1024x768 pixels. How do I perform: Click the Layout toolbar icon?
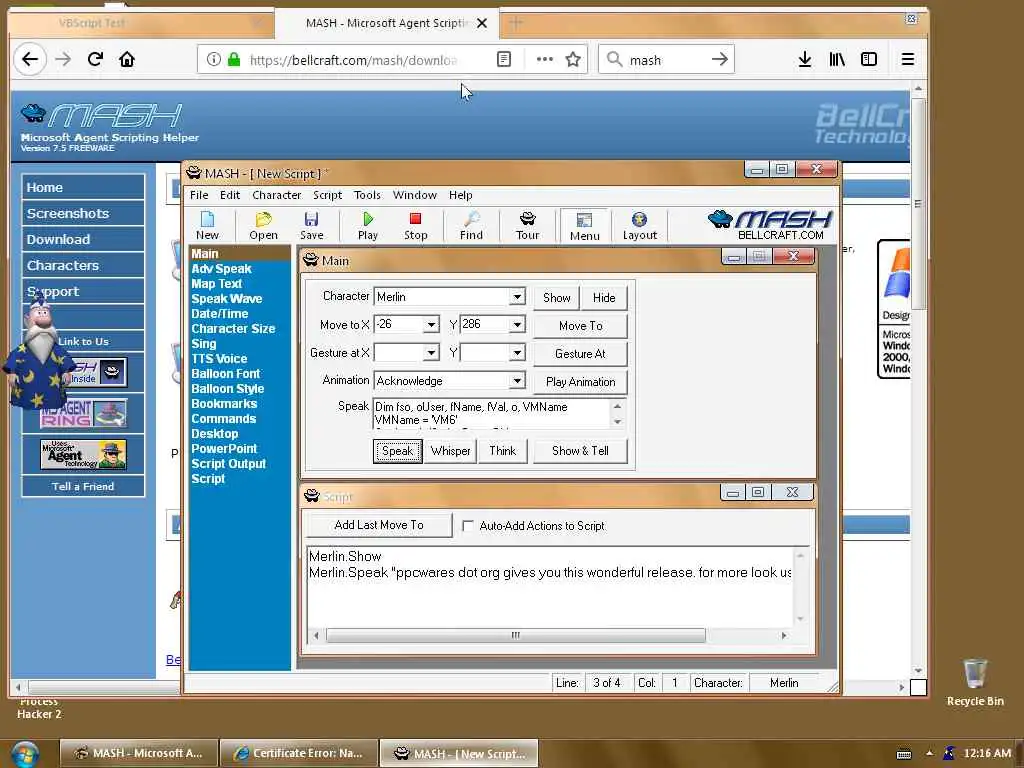tap(639, 225)
